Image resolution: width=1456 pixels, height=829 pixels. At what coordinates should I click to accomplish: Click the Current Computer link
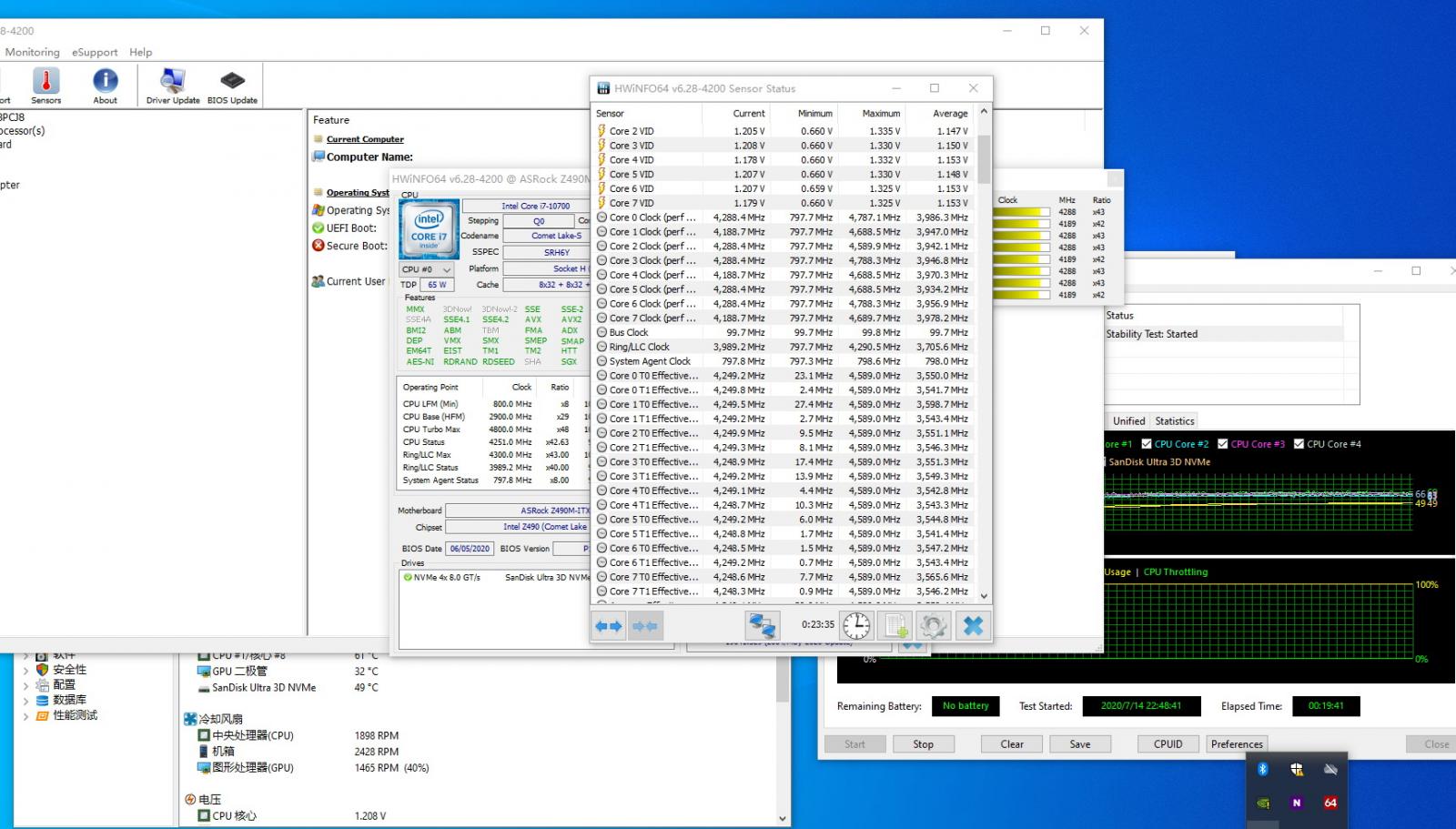coord(365,139)
